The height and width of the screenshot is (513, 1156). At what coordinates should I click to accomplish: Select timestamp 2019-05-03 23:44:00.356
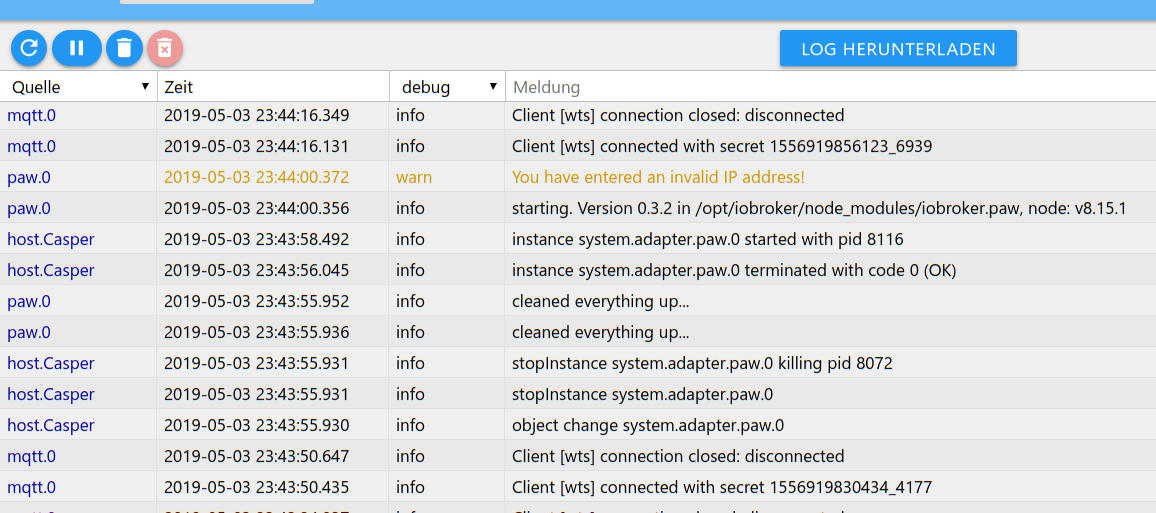257,209
